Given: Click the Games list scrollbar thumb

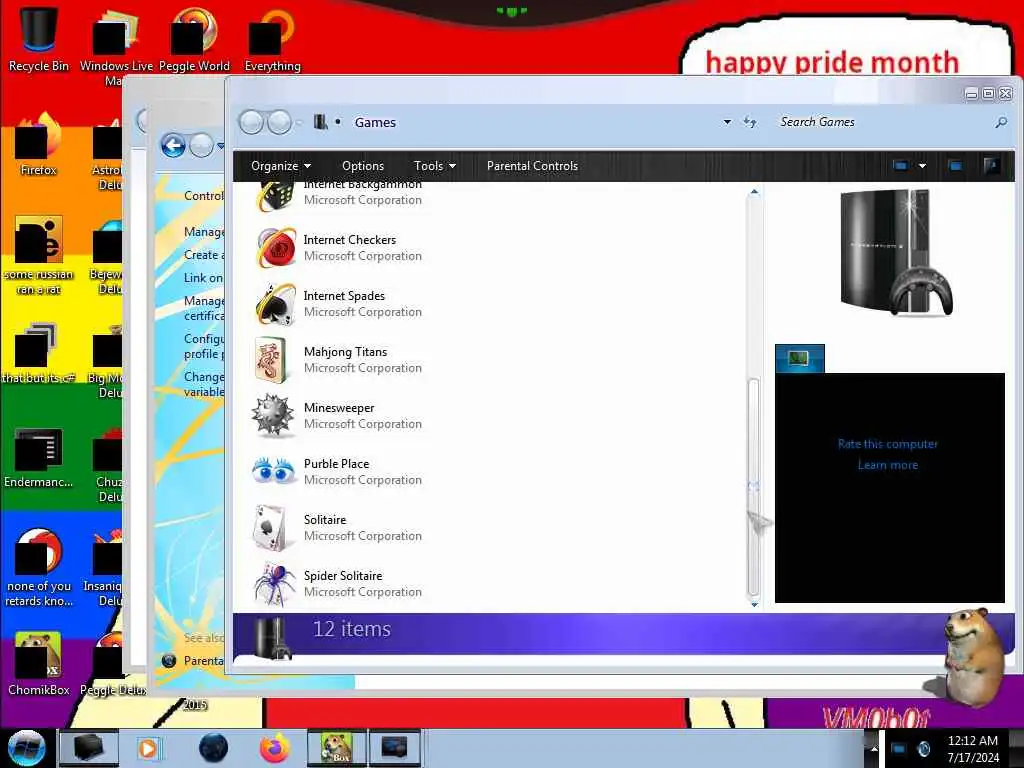Looking at the screenshot, I should click(754, 487).
